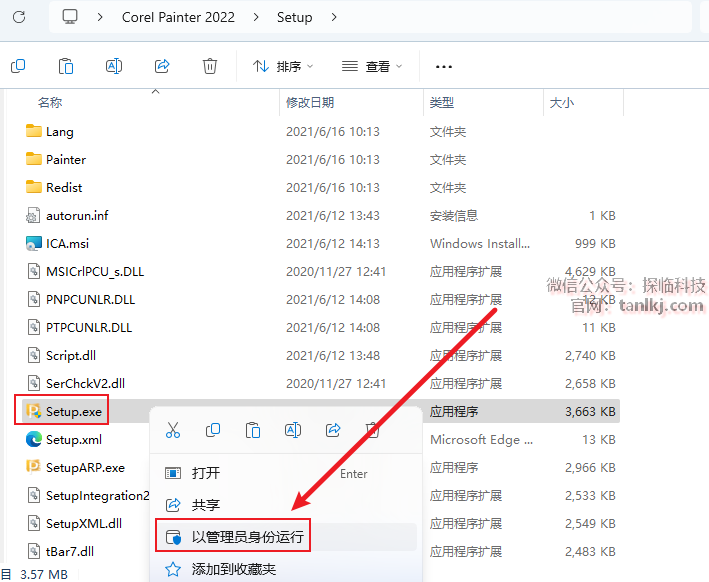This screenshot has height=582, width=709.
Task: Select the Lang folder icon
Action: 34,131
